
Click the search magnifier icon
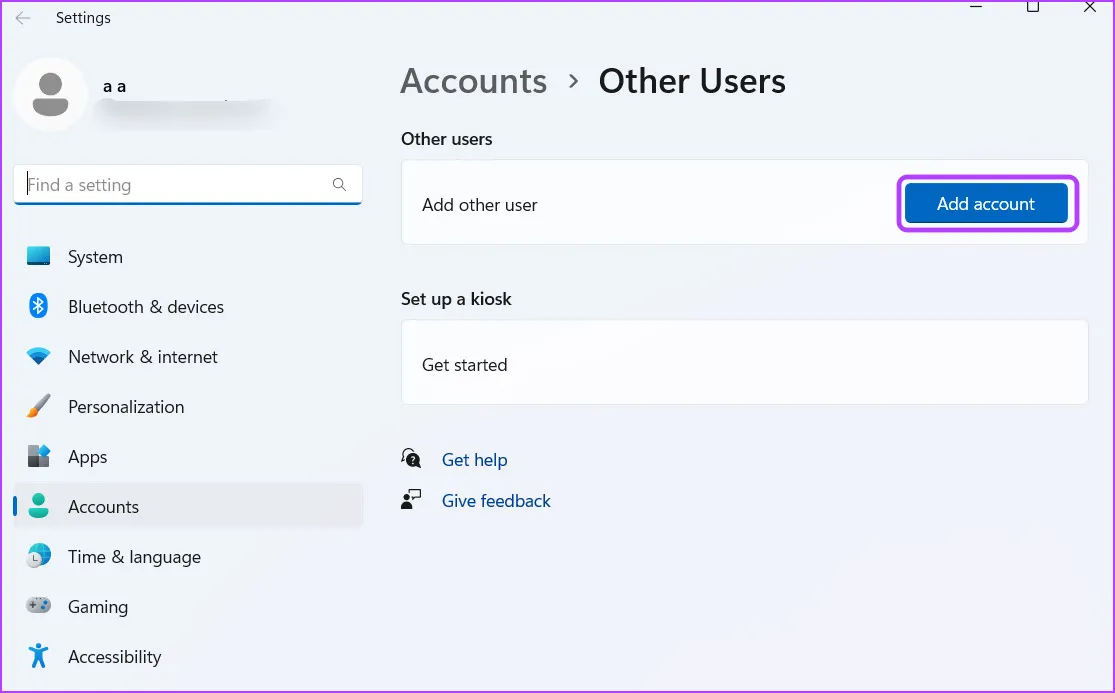[339, 185]
